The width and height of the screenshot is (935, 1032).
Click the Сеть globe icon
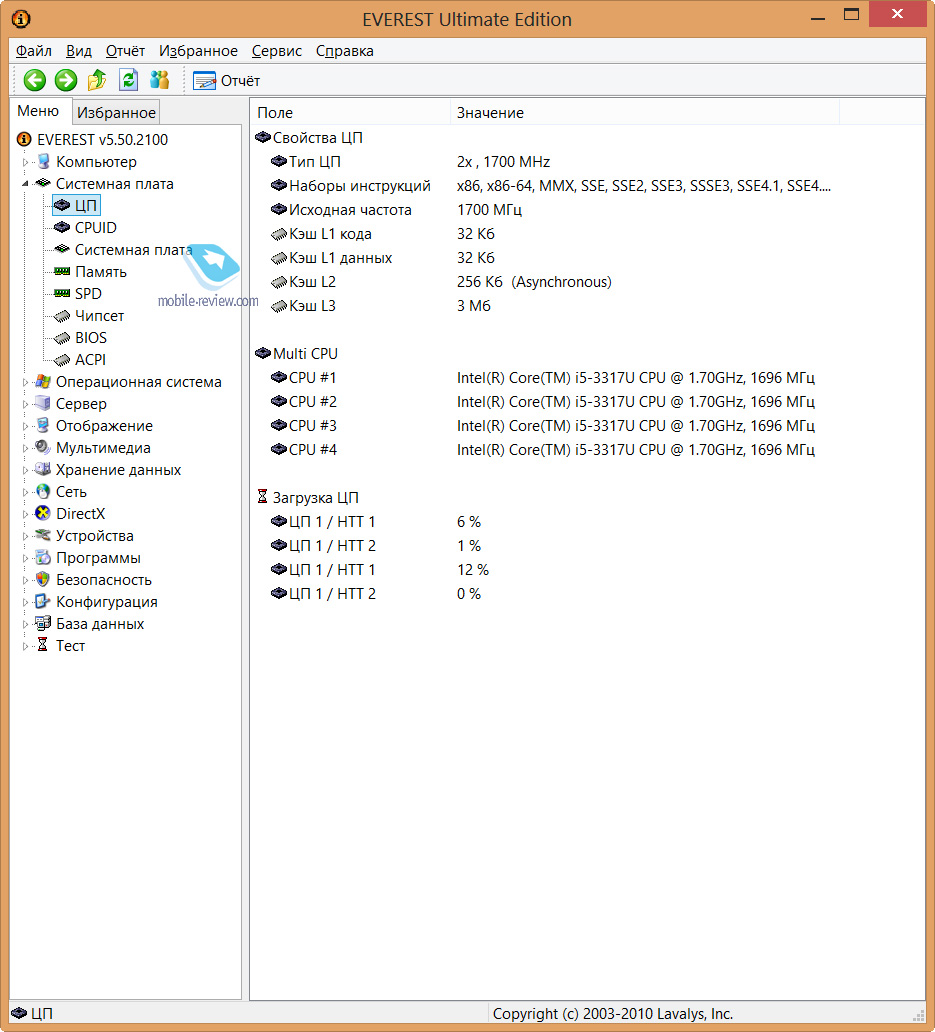43,492
